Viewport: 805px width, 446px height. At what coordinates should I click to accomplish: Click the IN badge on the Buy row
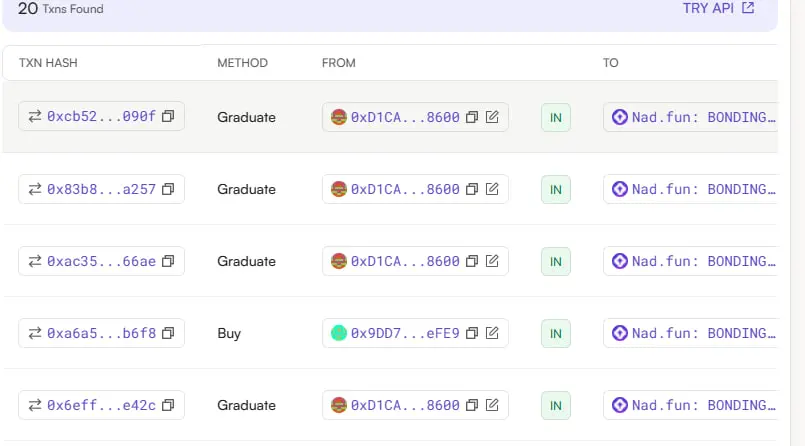tap(556, 333)
